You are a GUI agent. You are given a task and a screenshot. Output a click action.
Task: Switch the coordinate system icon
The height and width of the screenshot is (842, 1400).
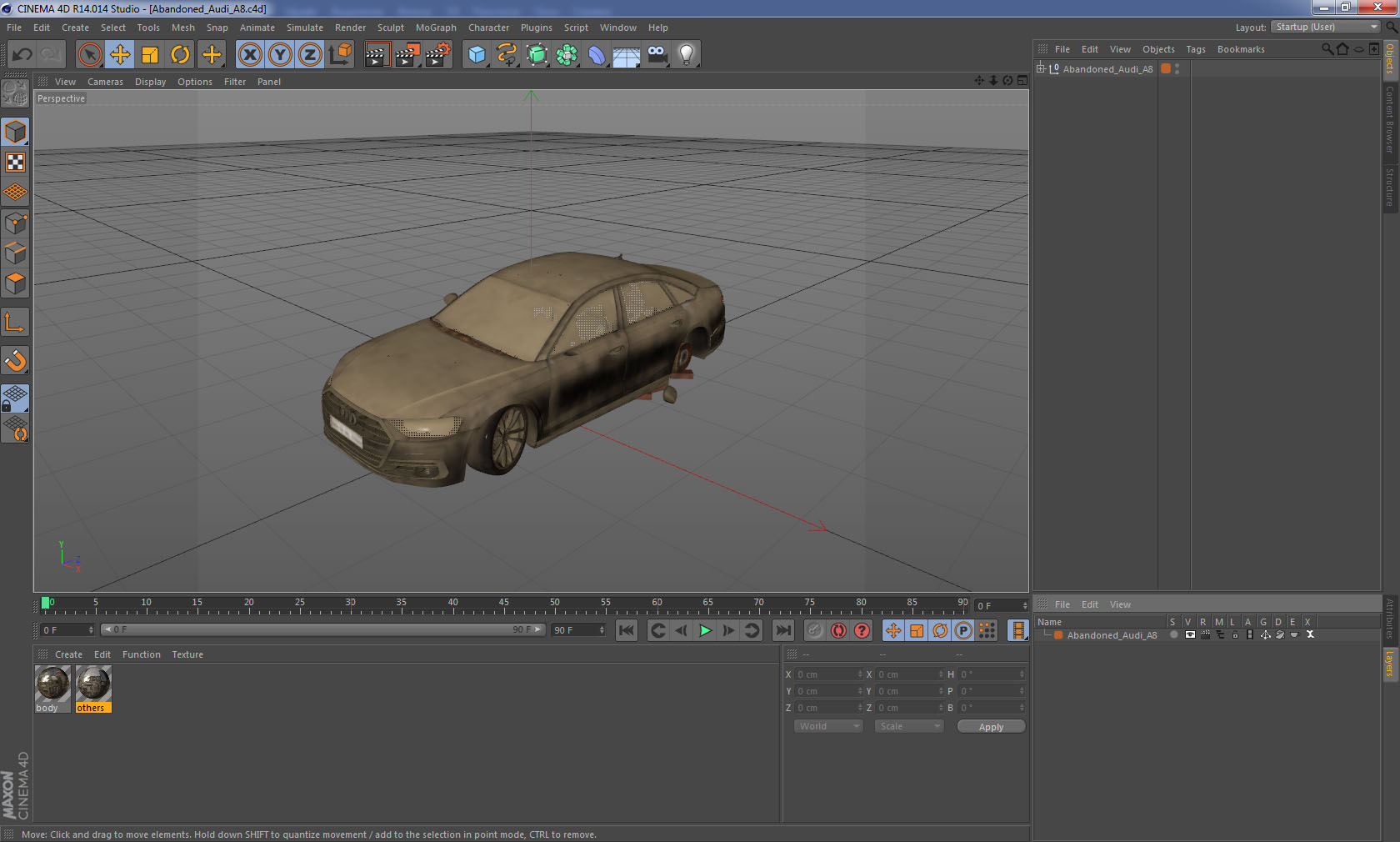click(x=340, y=55)
